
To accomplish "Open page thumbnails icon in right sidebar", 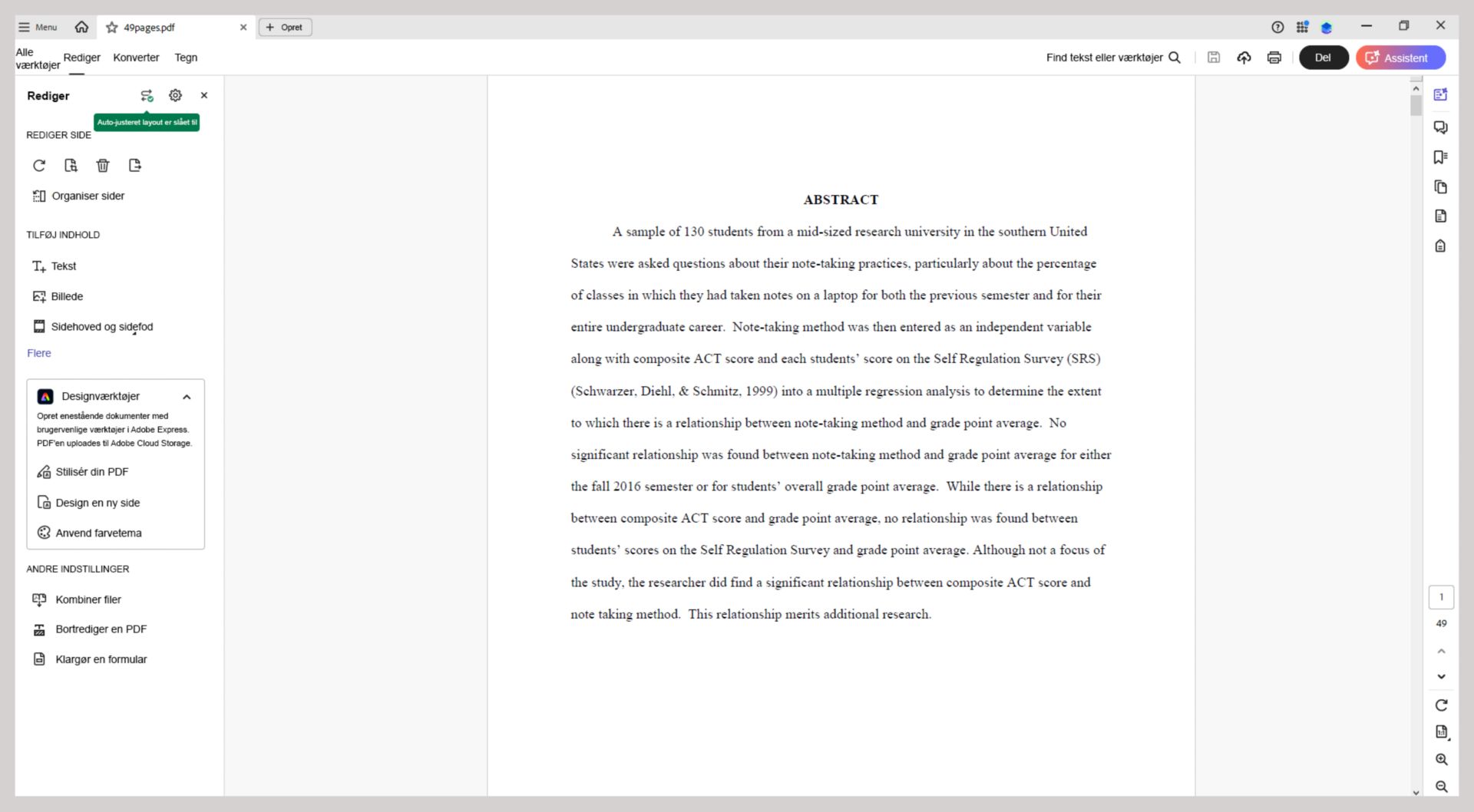I will 1441,187.
